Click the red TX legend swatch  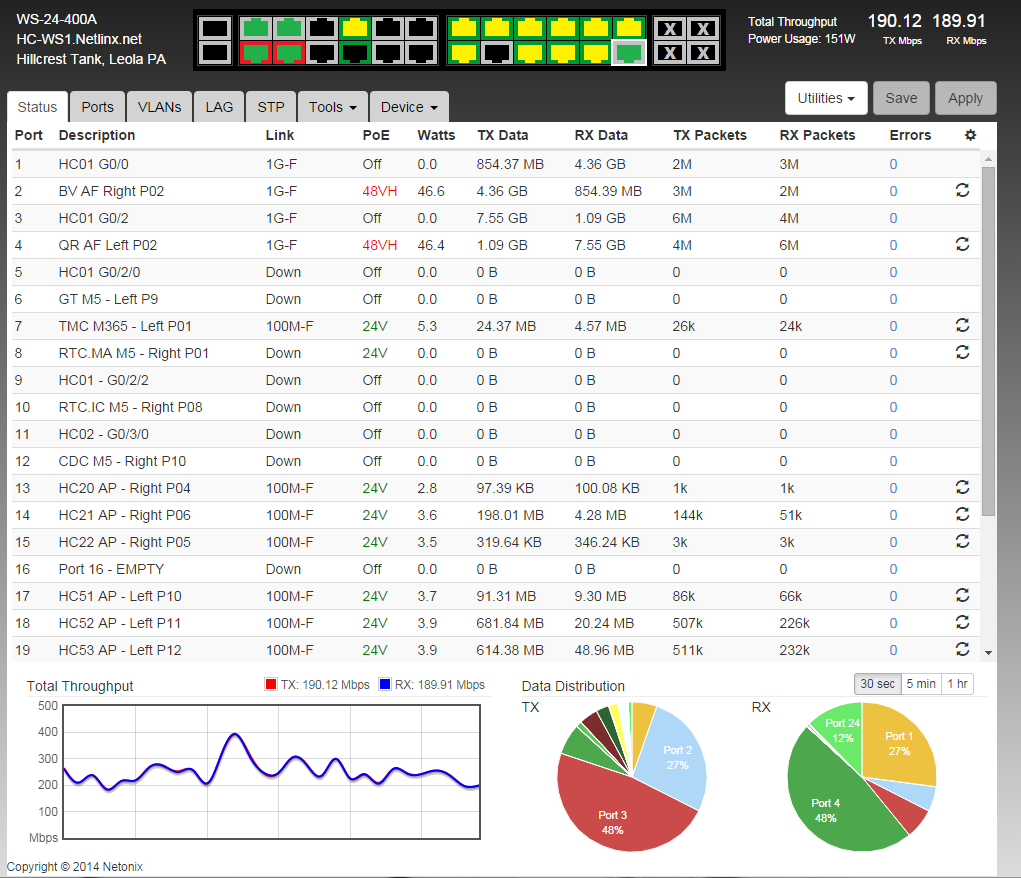pos(271,684)
